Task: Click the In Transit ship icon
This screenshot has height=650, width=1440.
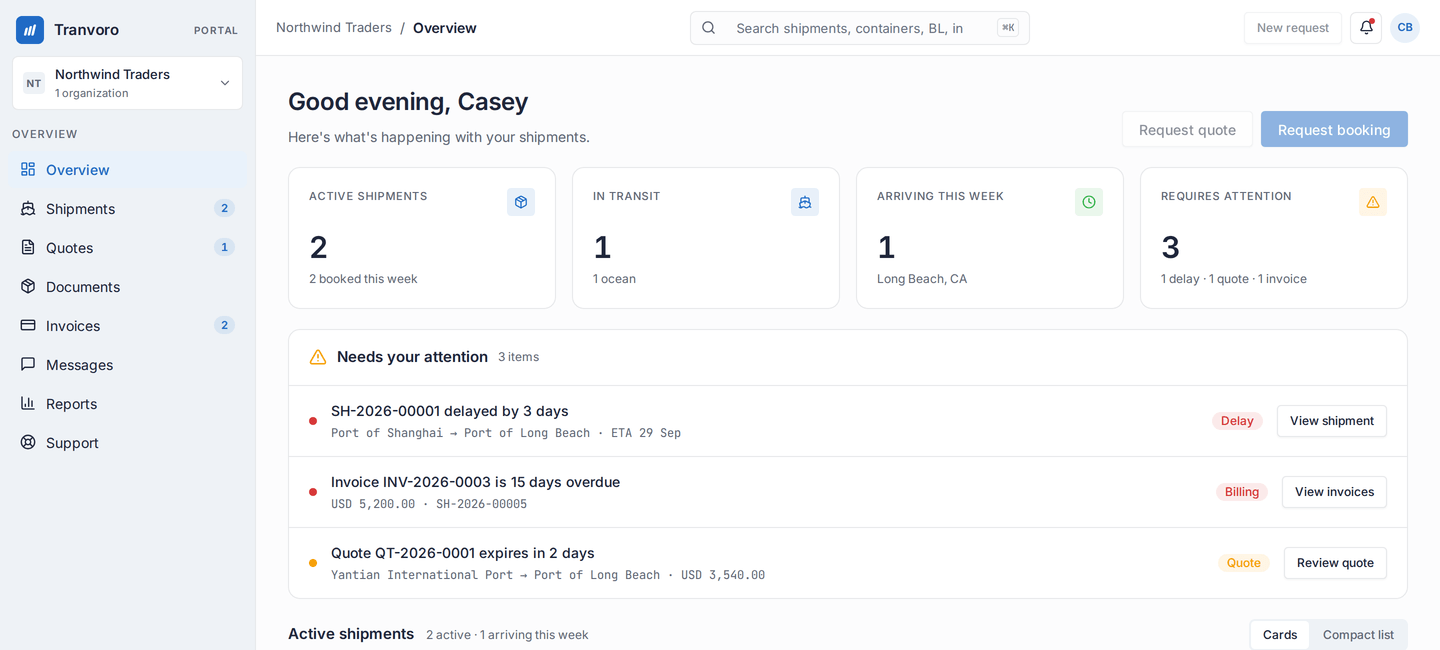Action: pos(805,202)
